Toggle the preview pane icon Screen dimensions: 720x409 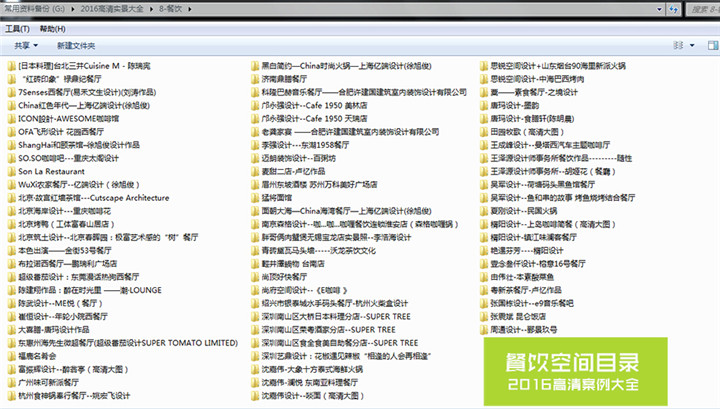[713, 45]
